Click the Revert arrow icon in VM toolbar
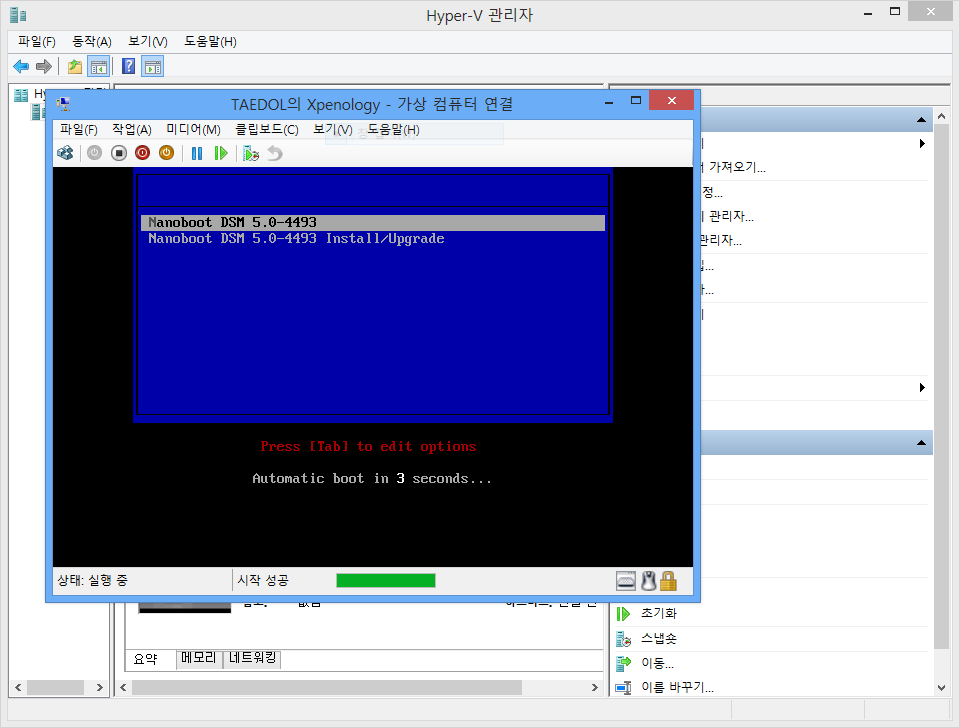The height and width of the screenshot is (728, 960). [275, 153]
